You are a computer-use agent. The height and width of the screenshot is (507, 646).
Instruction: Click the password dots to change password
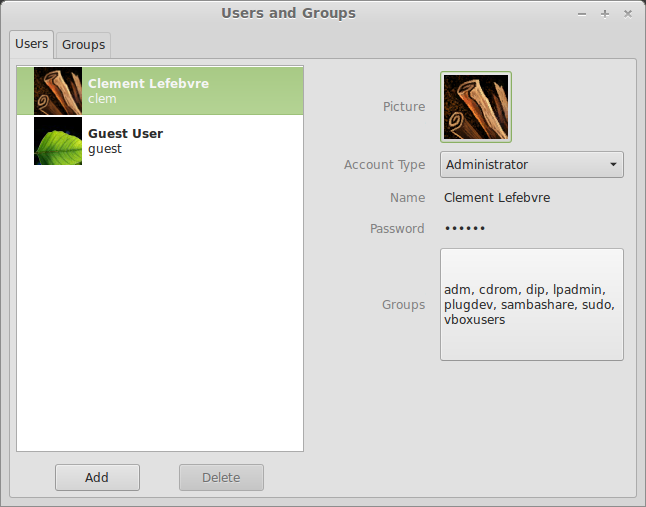point(464,229)
